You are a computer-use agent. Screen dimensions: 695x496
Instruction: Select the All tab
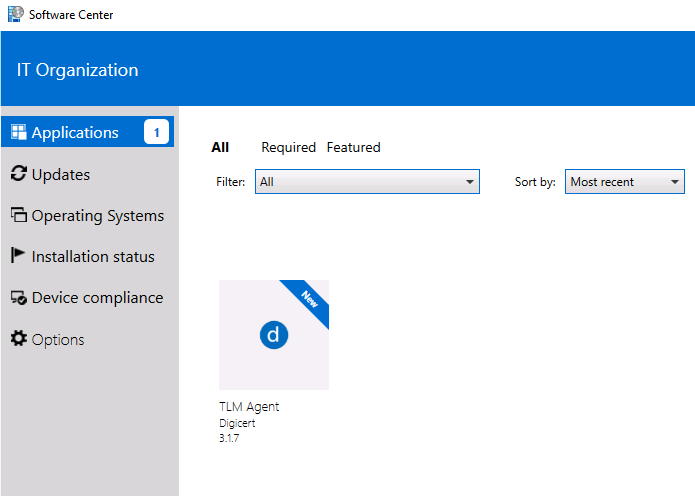click(x=220, y=147)
